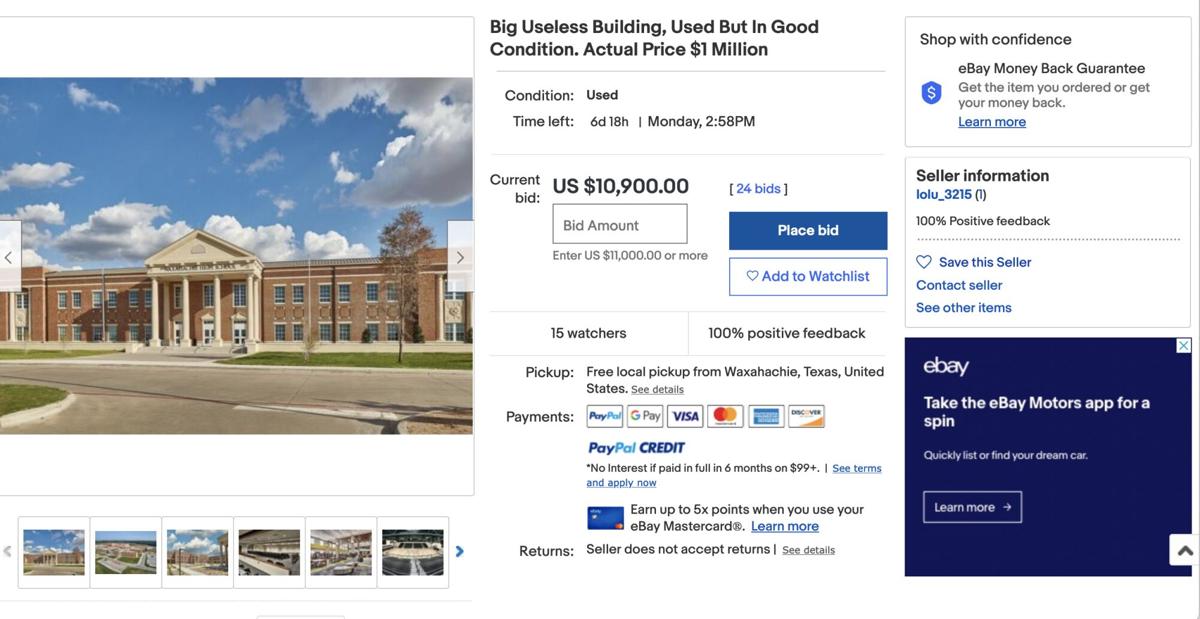The height and width of the screenshot is (619, 1200).
Task: Click Learn more in eBay Motors ad
Action: (972, 507)
